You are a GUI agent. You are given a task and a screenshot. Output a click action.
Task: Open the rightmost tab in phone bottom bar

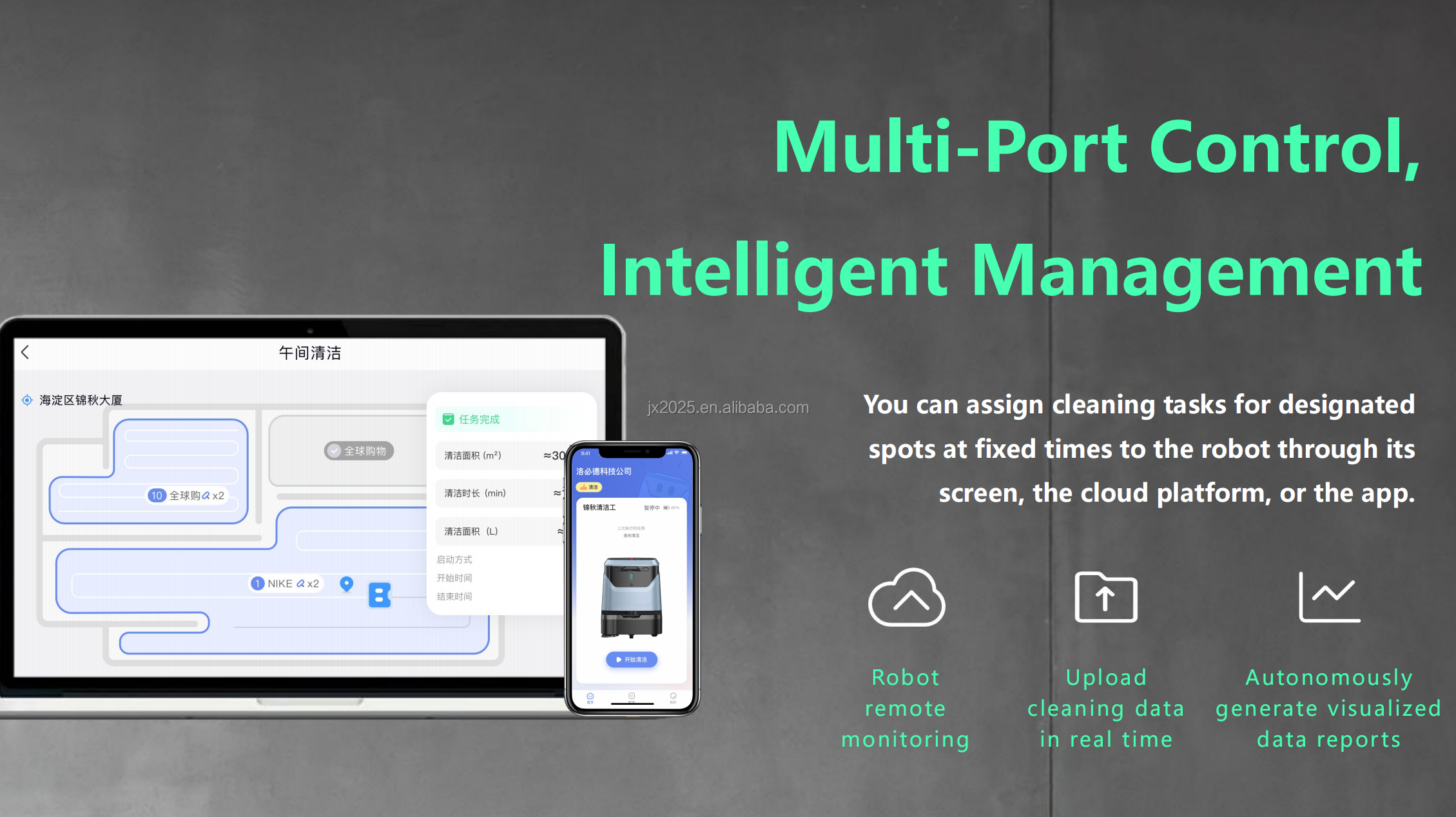click(673, 697)
